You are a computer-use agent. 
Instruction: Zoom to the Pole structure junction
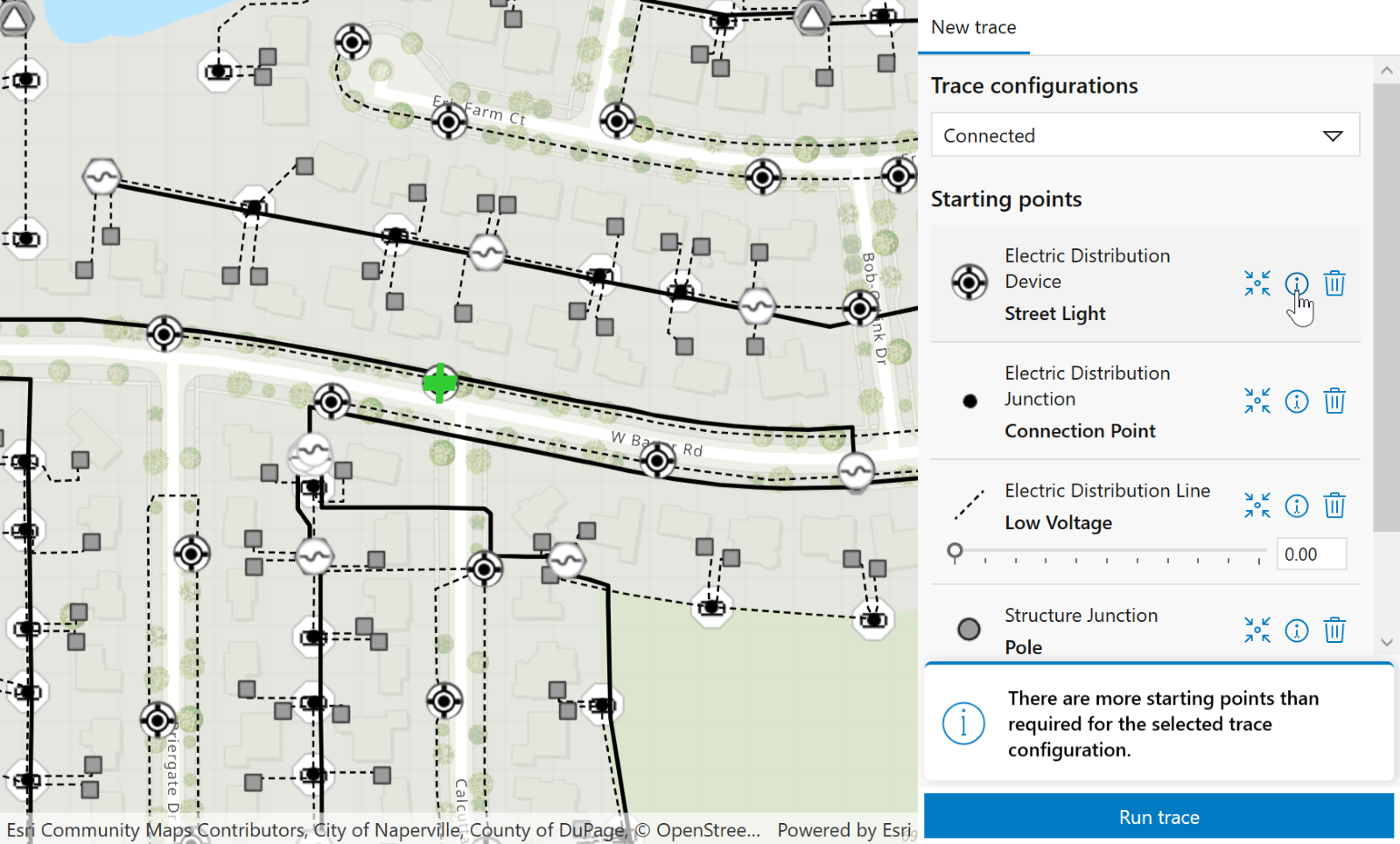1257,630
